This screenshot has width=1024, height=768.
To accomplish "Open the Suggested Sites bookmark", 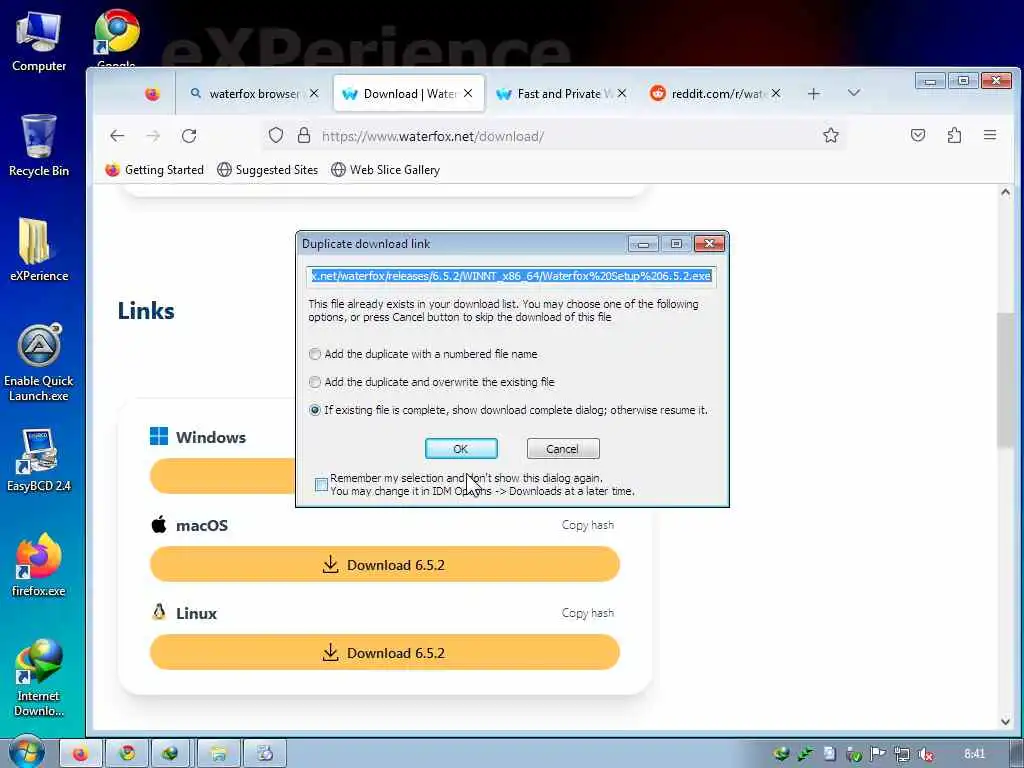I will tap(268, 170).
